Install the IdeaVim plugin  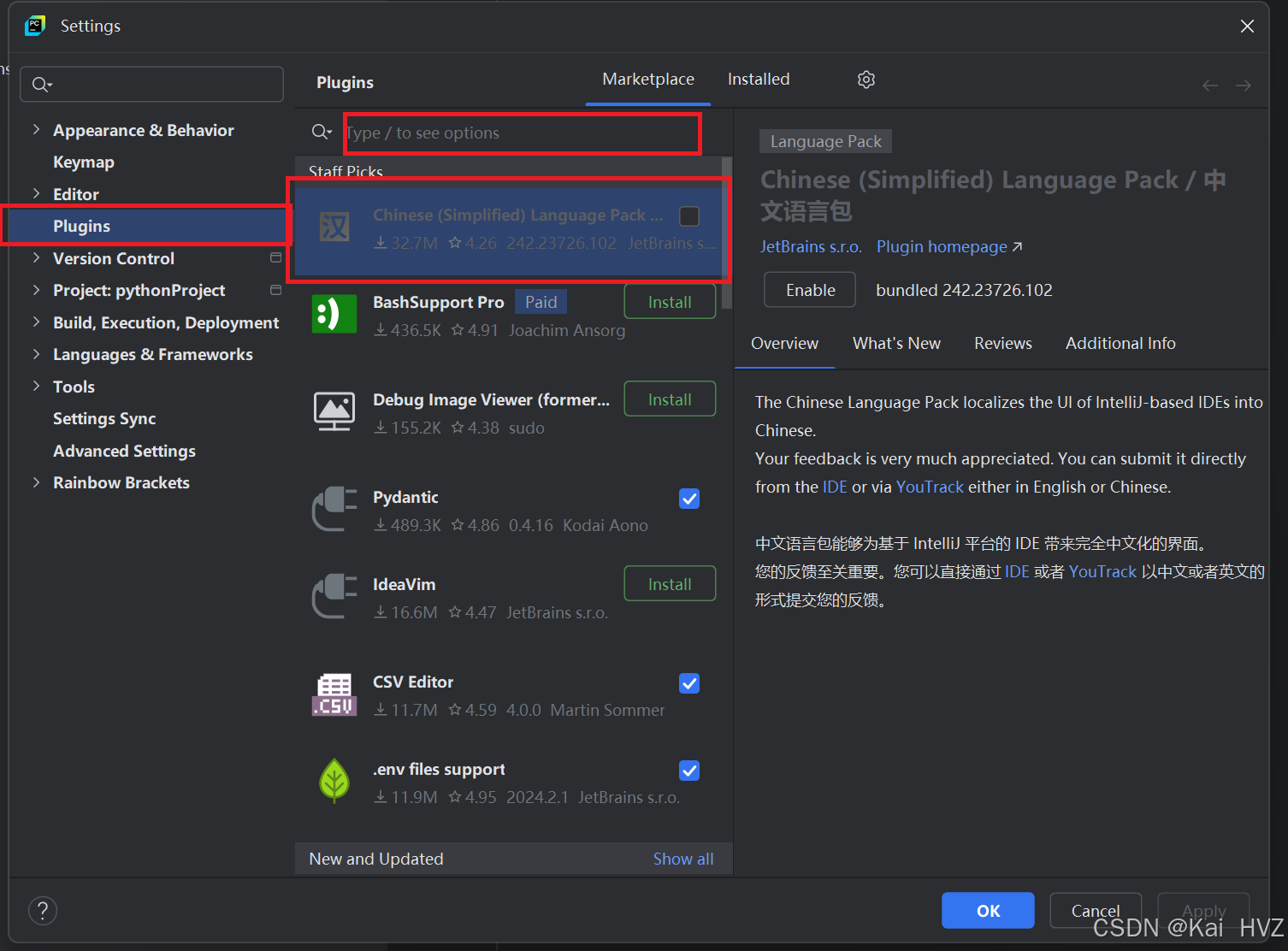(670, 584)
